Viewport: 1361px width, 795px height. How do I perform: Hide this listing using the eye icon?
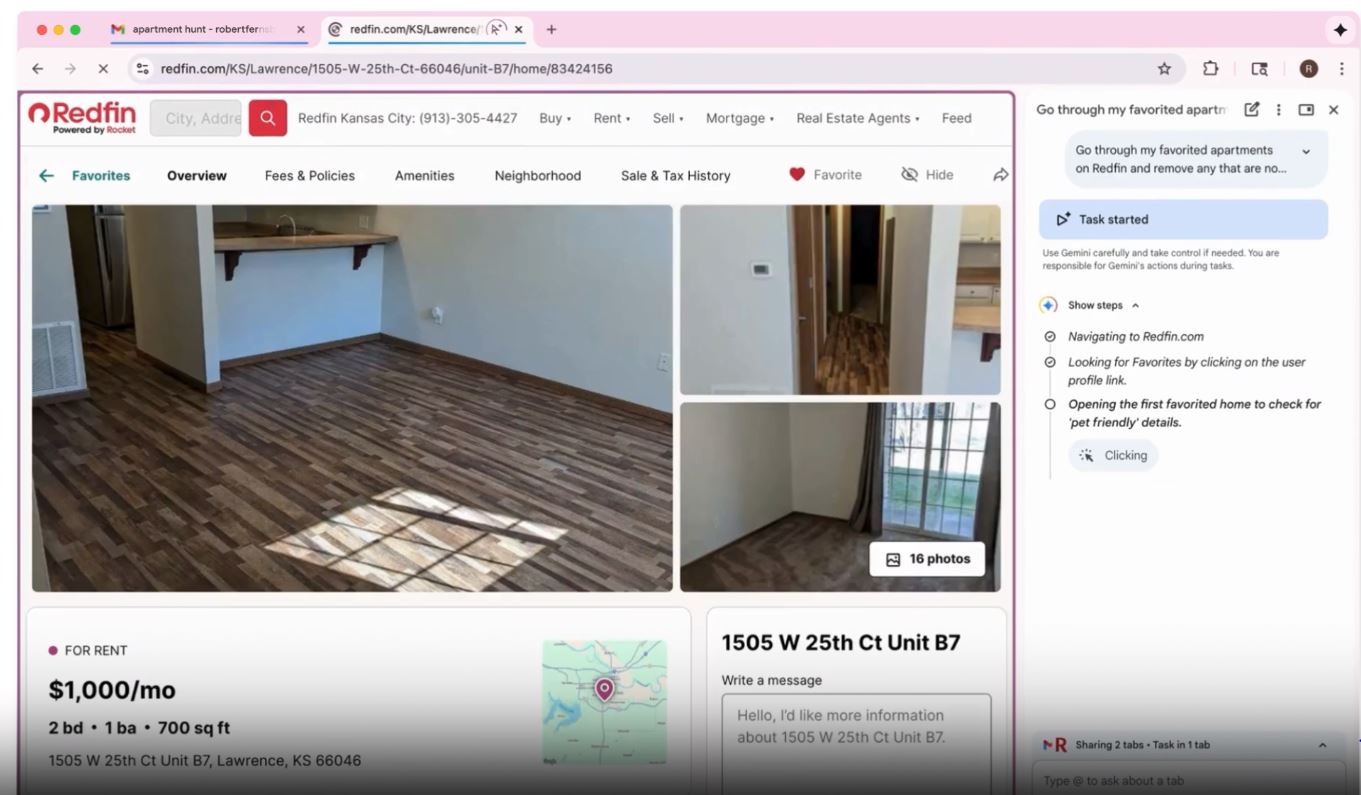(x=911, y=174)
